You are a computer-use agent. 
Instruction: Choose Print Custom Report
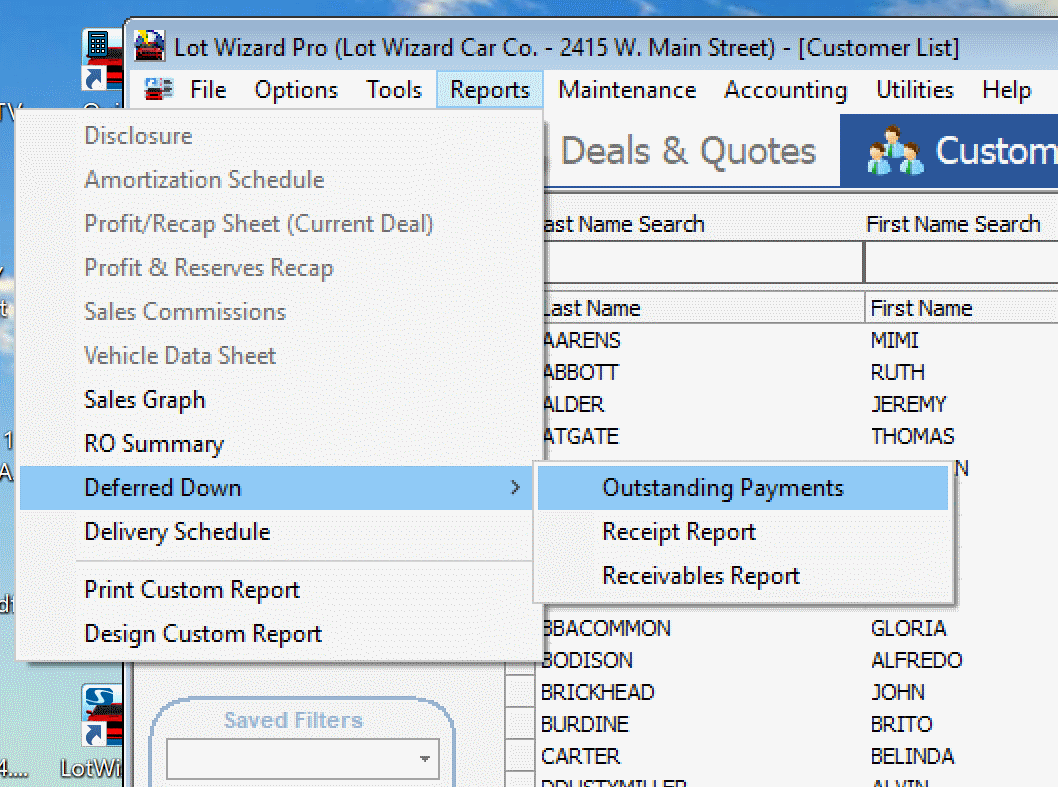tap(191, 590)
